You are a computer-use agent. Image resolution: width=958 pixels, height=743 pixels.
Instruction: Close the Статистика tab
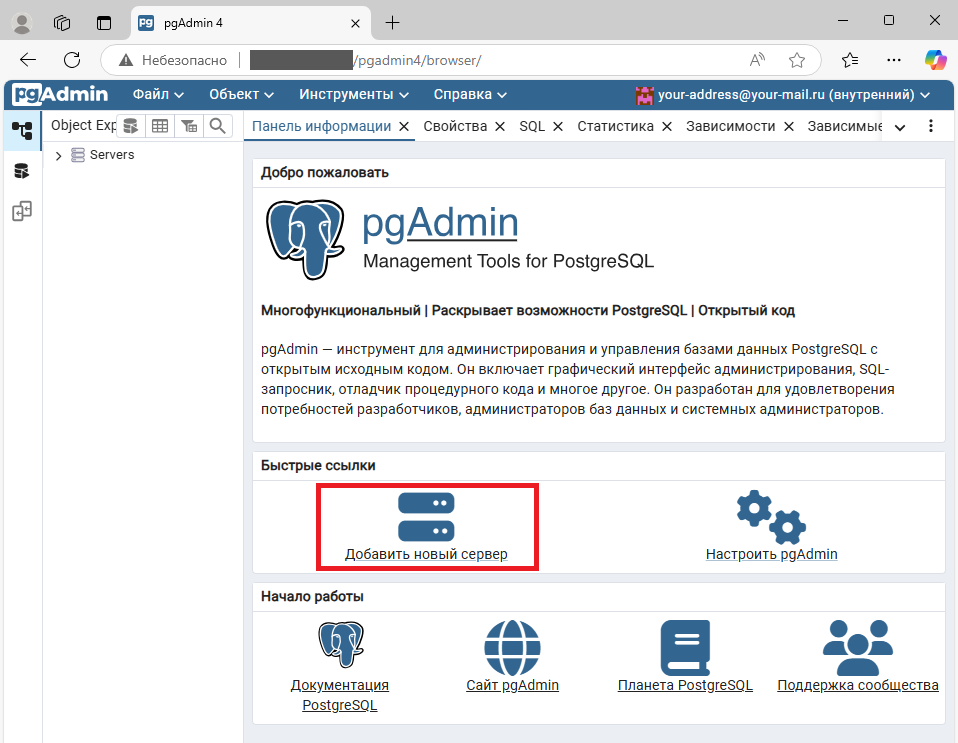(x=667, y=126)
